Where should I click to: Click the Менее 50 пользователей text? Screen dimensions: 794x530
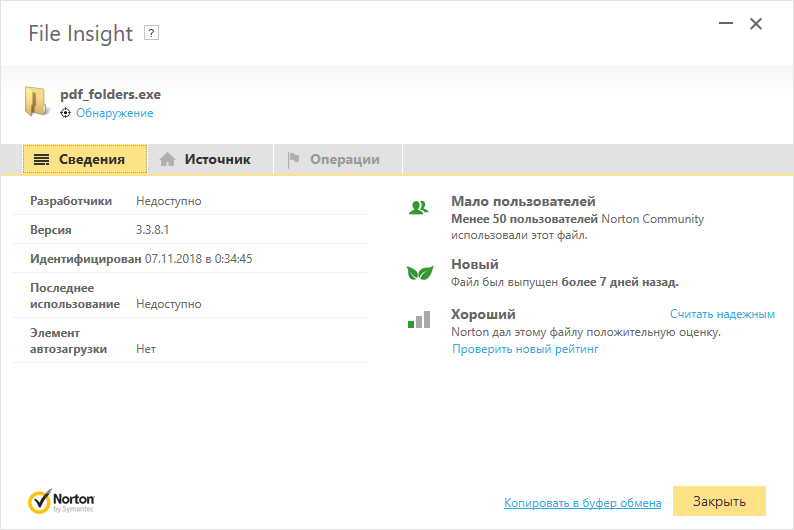[524, 219]
